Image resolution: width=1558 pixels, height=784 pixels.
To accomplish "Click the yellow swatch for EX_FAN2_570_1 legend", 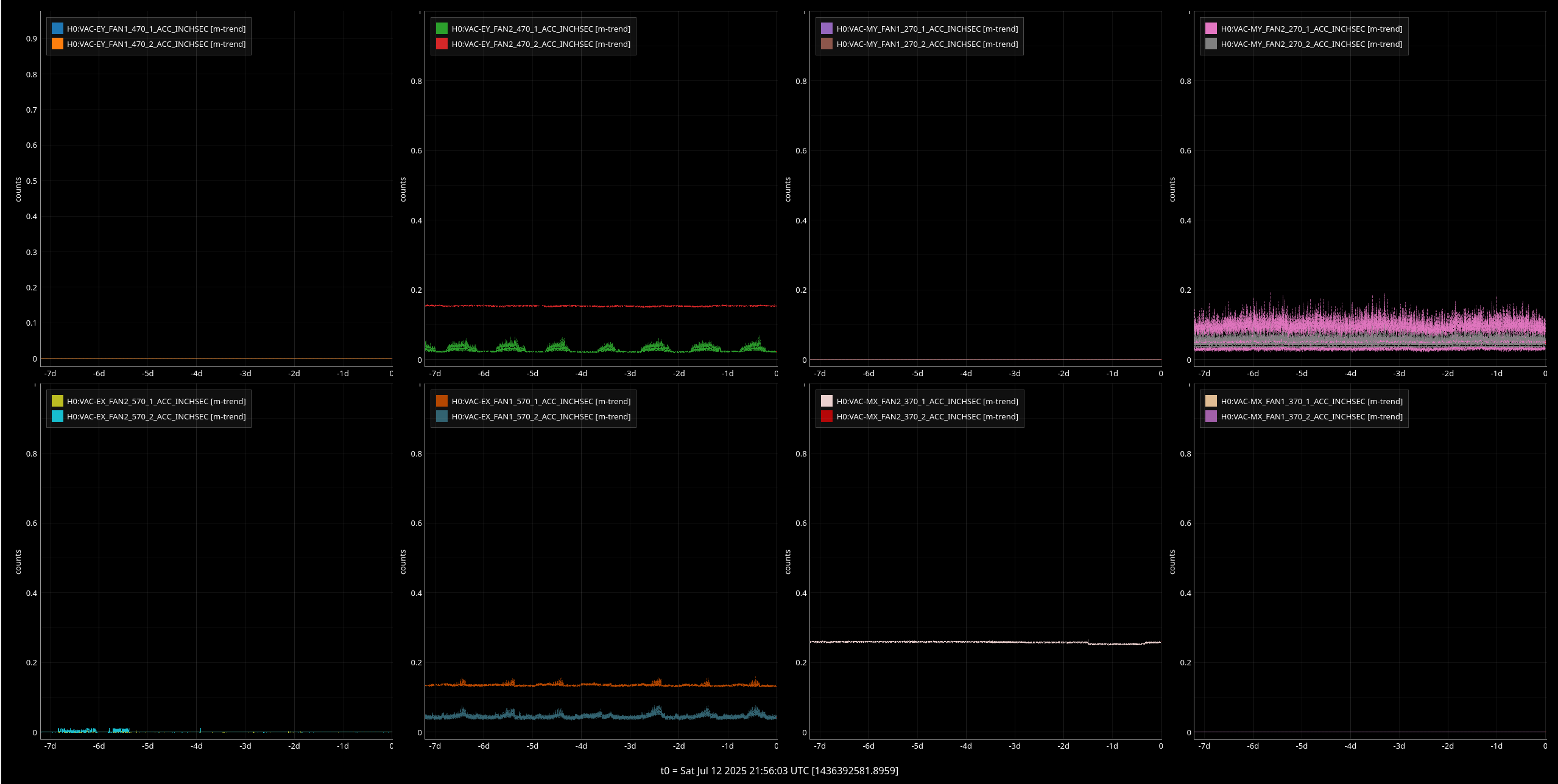I will coord(57,401).
